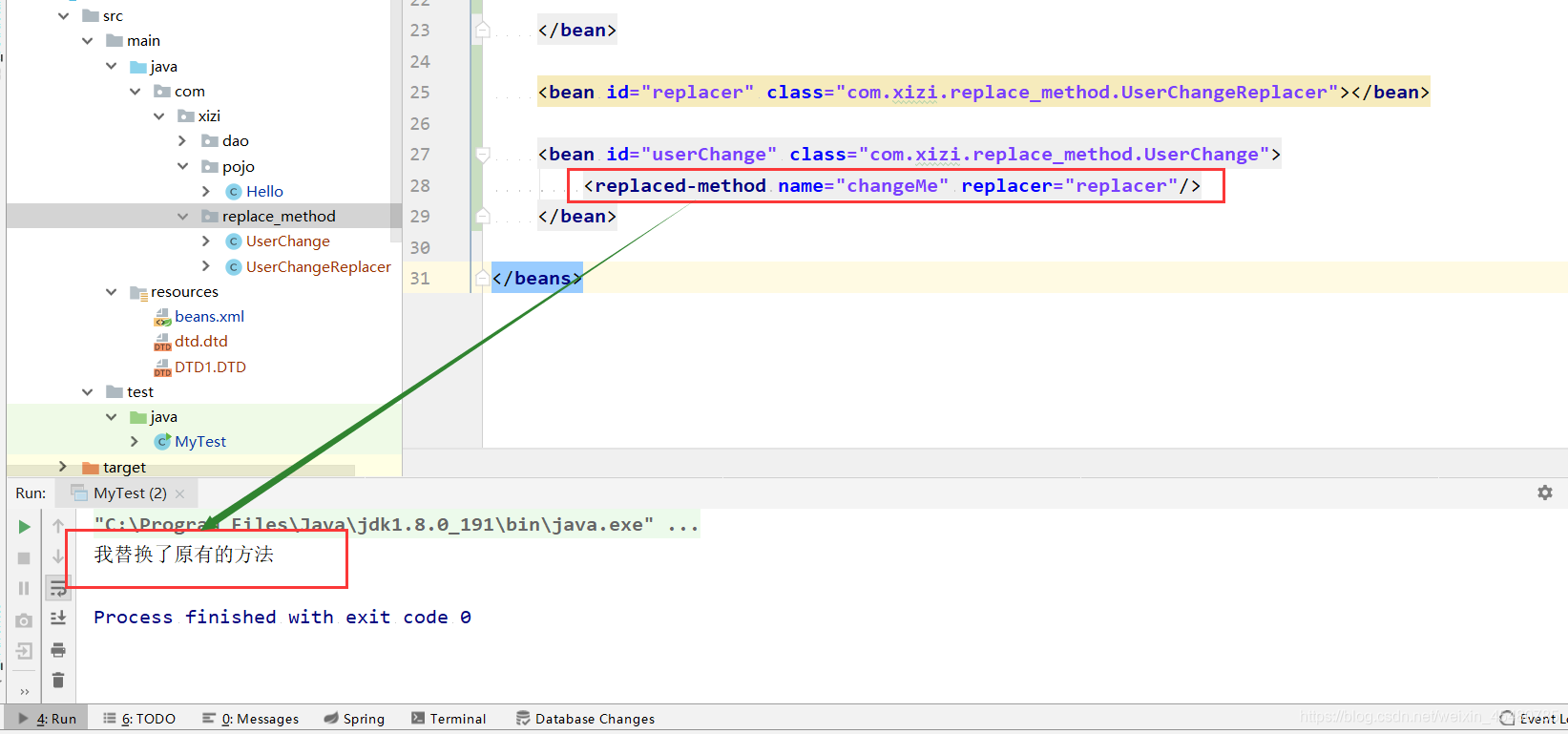Click the Process finished exit code text
The width and height of the screenshot is (1568, 734).
(x=282, y=617)
